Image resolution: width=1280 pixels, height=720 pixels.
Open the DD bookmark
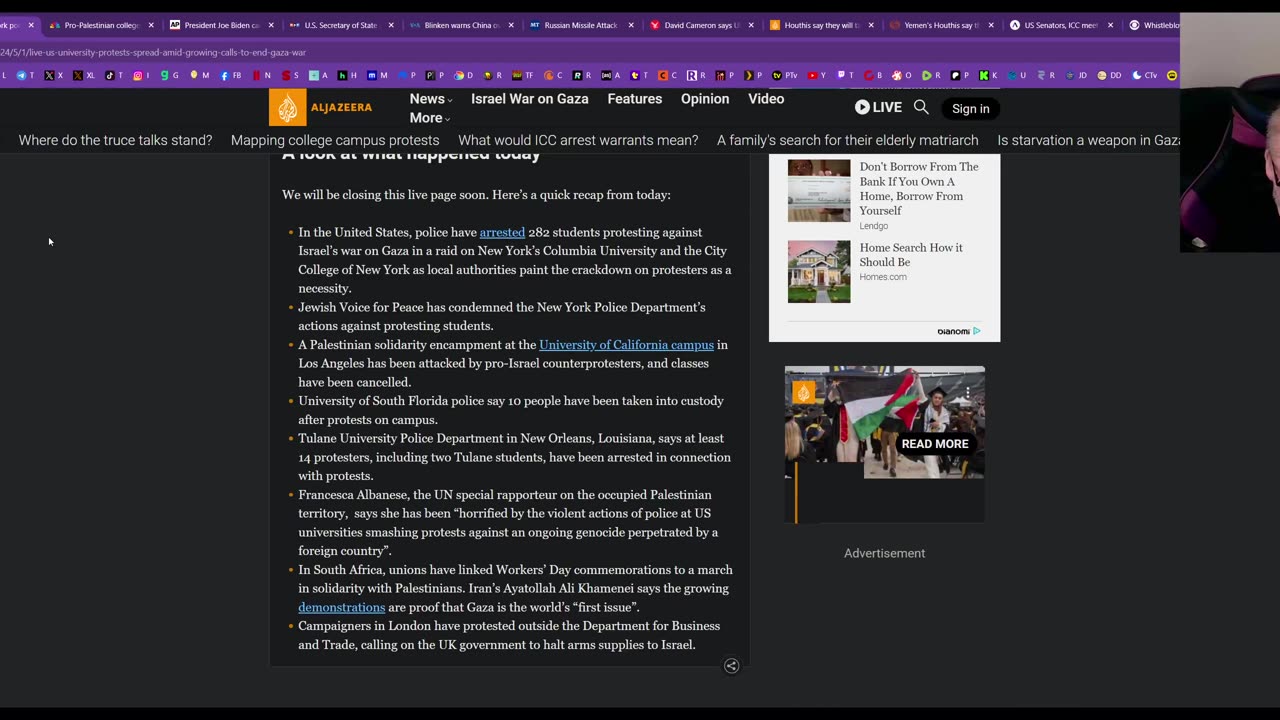pos(1109,75)
